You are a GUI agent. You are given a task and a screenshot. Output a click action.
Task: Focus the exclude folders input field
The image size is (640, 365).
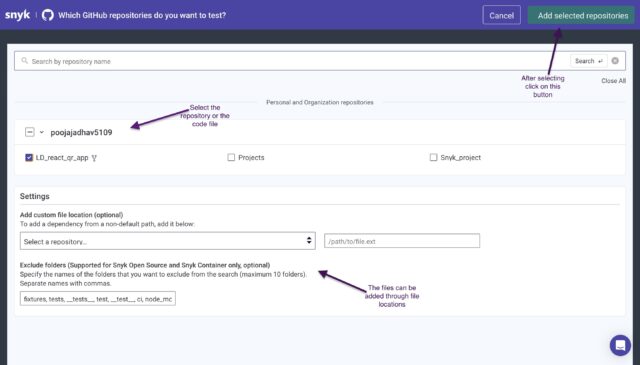(98, 299)
